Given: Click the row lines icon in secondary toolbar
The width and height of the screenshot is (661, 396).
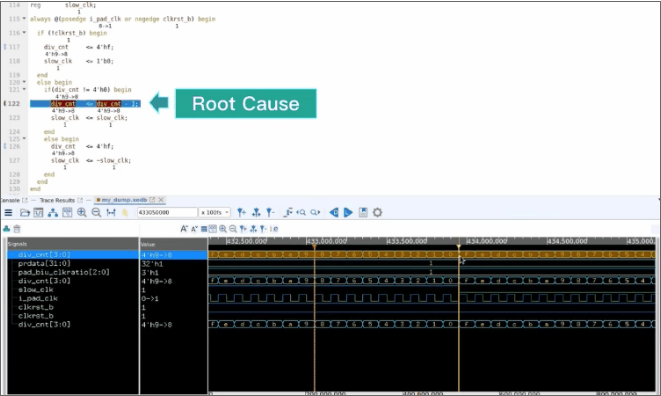Looking at the screenshot, I should (x=204, y=229).
